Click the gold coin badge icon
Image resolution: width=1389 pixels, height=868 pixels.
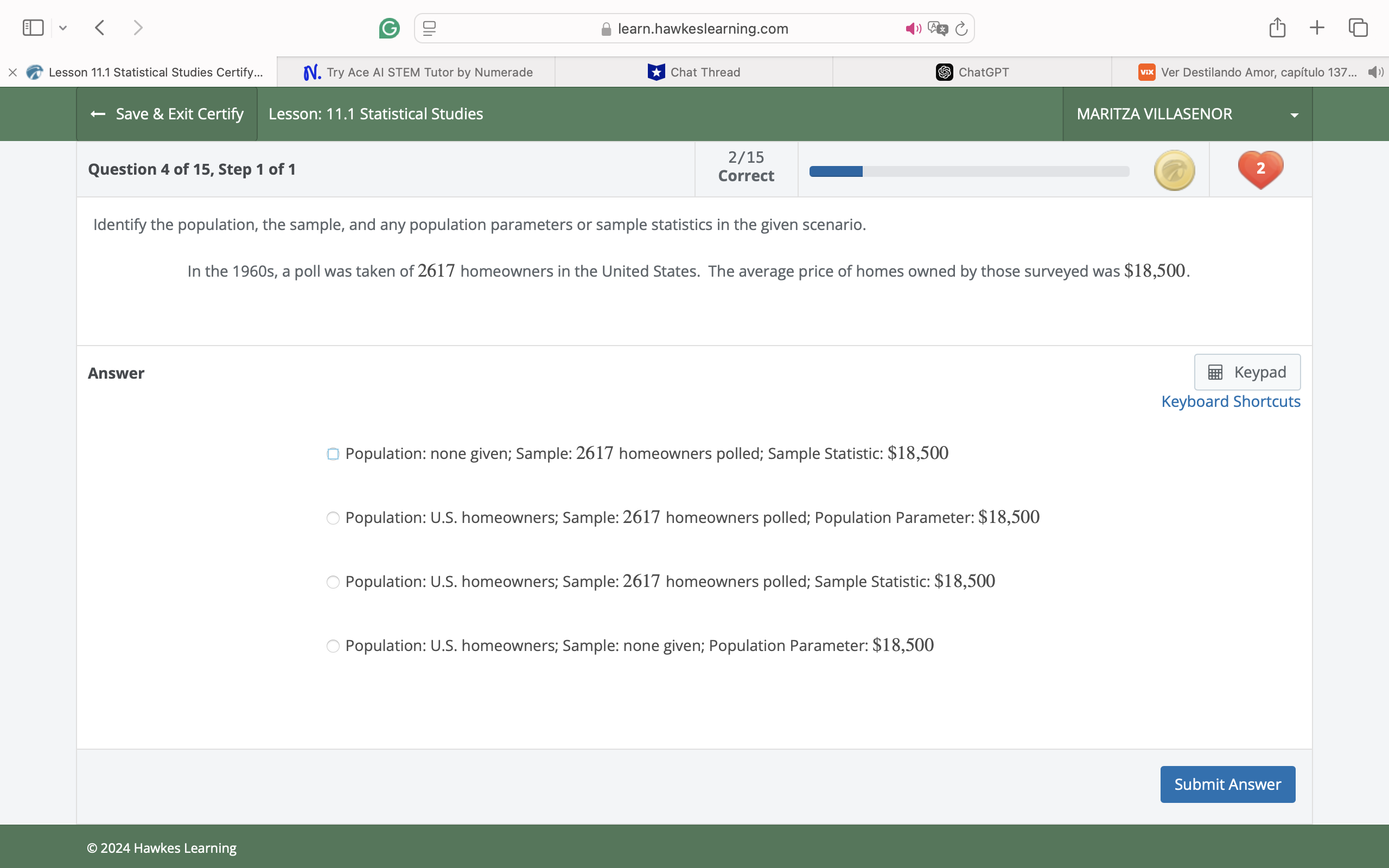1174,170
